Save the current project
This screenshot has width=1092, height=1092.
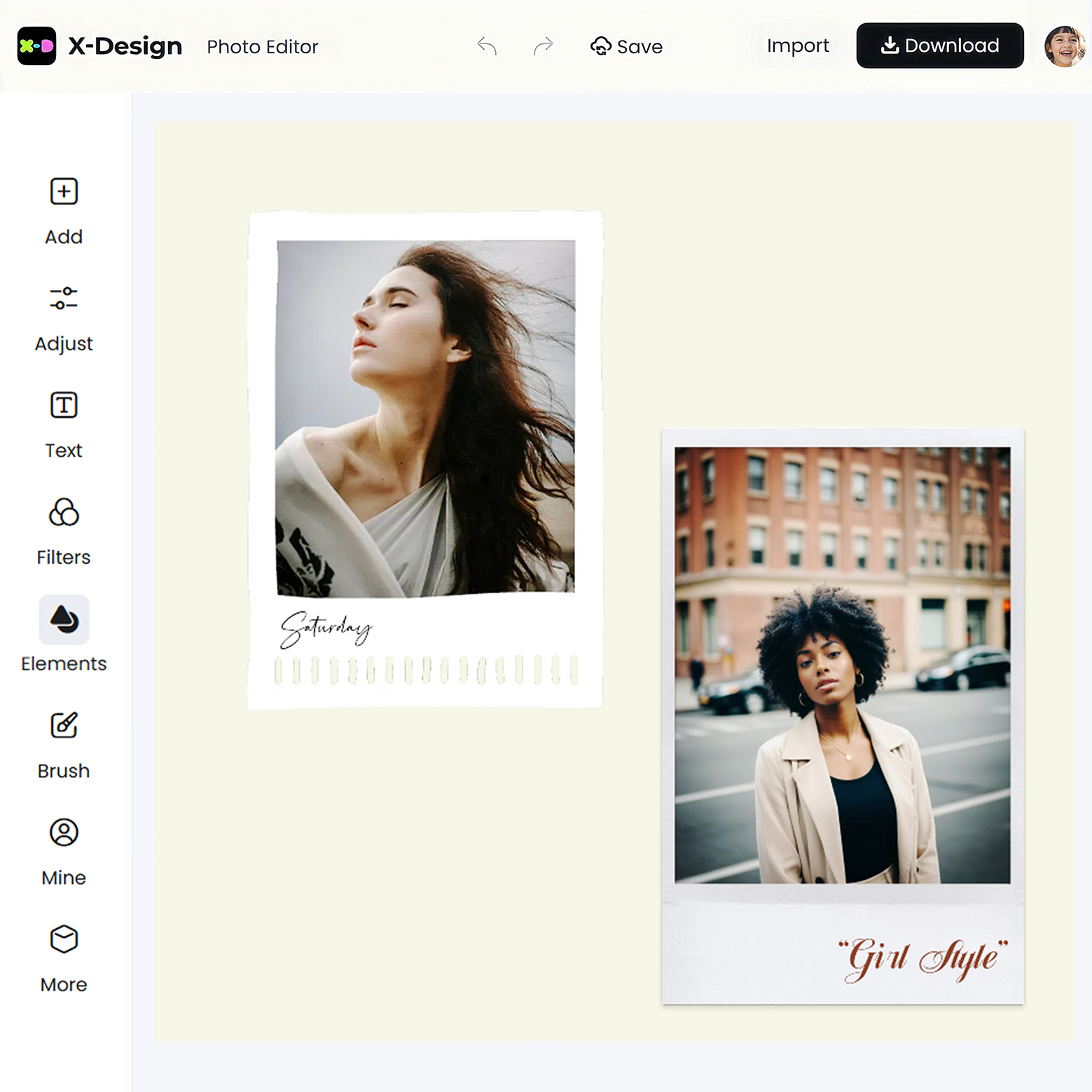626,46
